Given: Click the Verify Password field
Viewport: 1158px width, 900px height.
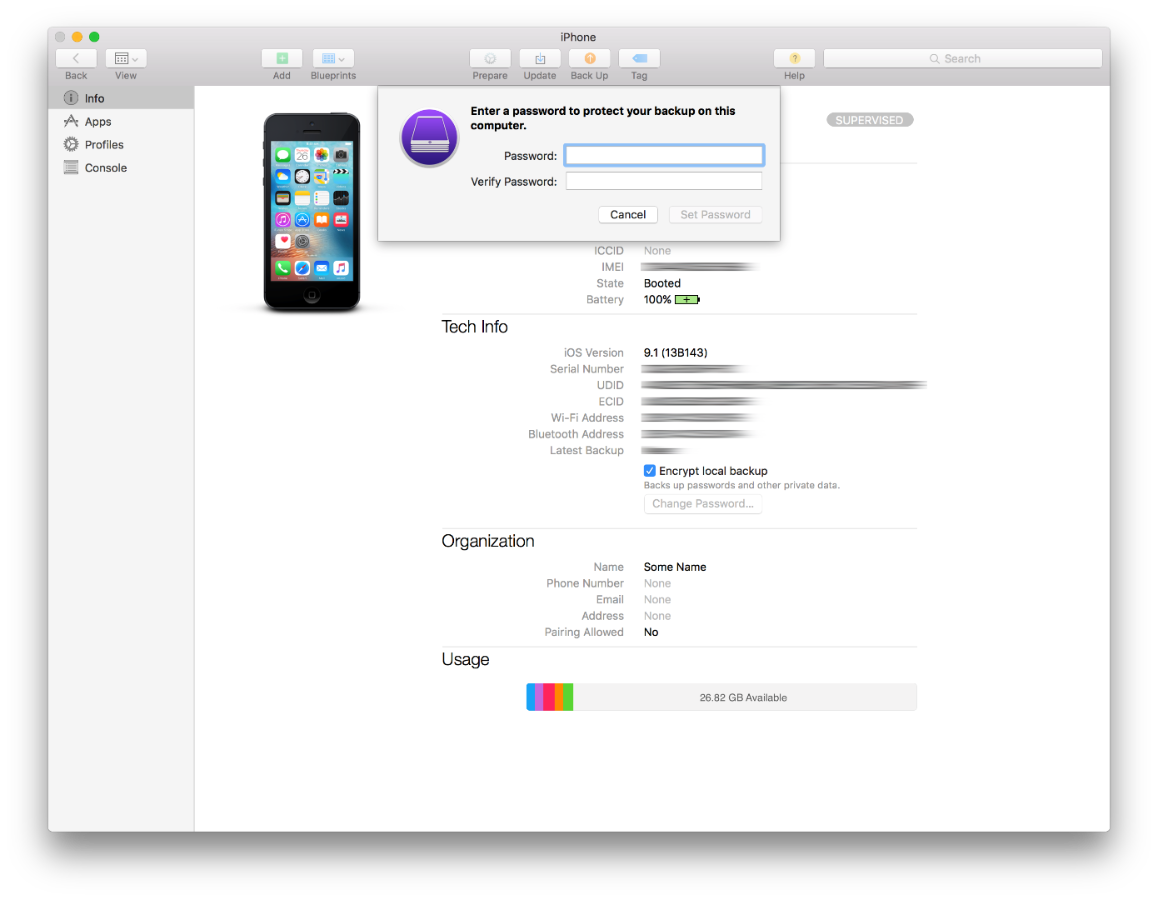Looking at the screenshot, I should tap(664, 181).
